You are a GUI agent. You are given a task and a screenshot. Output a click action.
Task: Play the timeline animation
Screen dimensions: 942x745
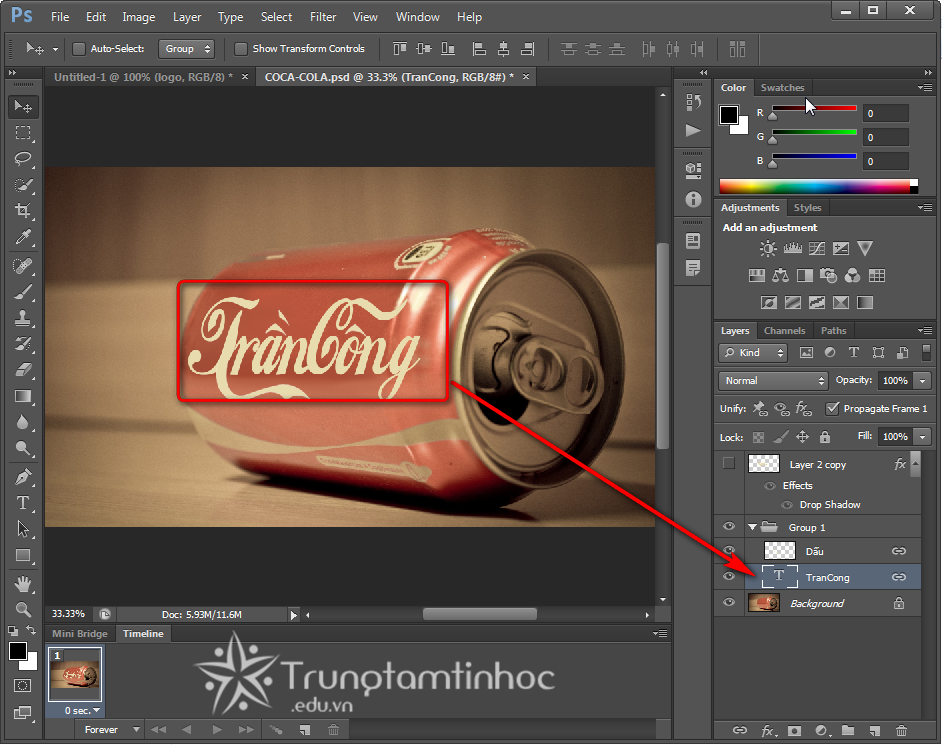coord(217,729)
